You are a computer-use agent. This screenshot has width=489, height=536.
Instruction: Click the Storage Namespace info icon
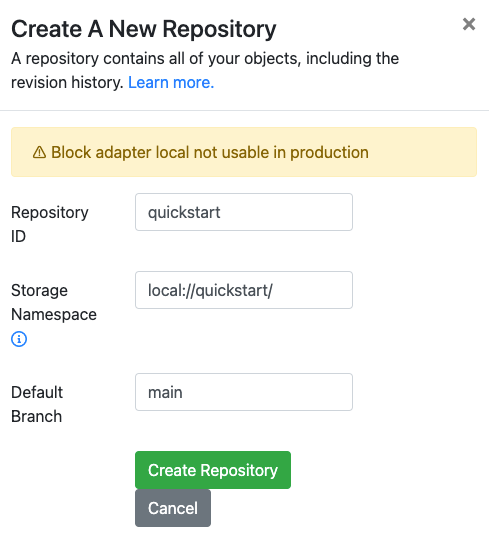[x=19, y=339]
